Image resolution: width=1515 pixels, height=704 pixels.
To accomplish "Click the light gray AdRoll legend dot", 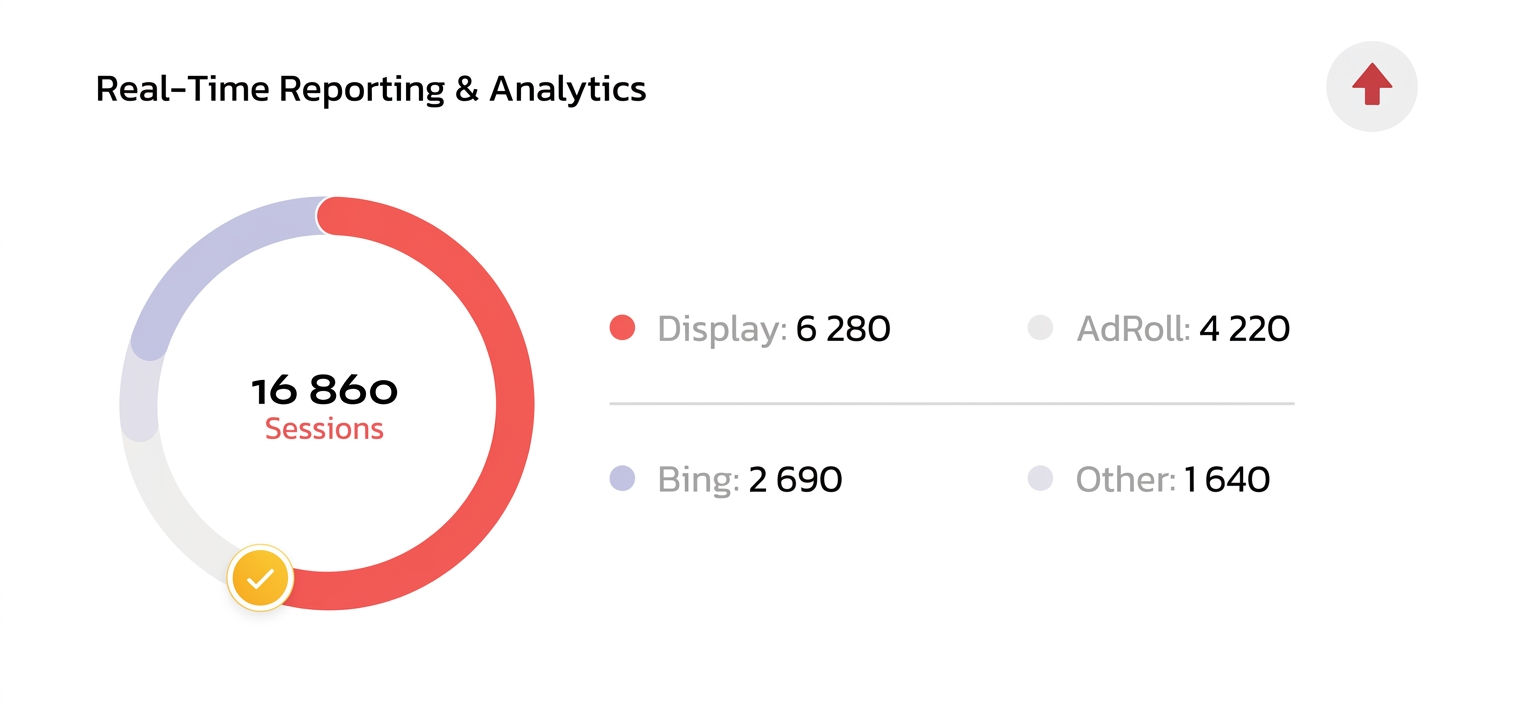I will click(1041, 328).
